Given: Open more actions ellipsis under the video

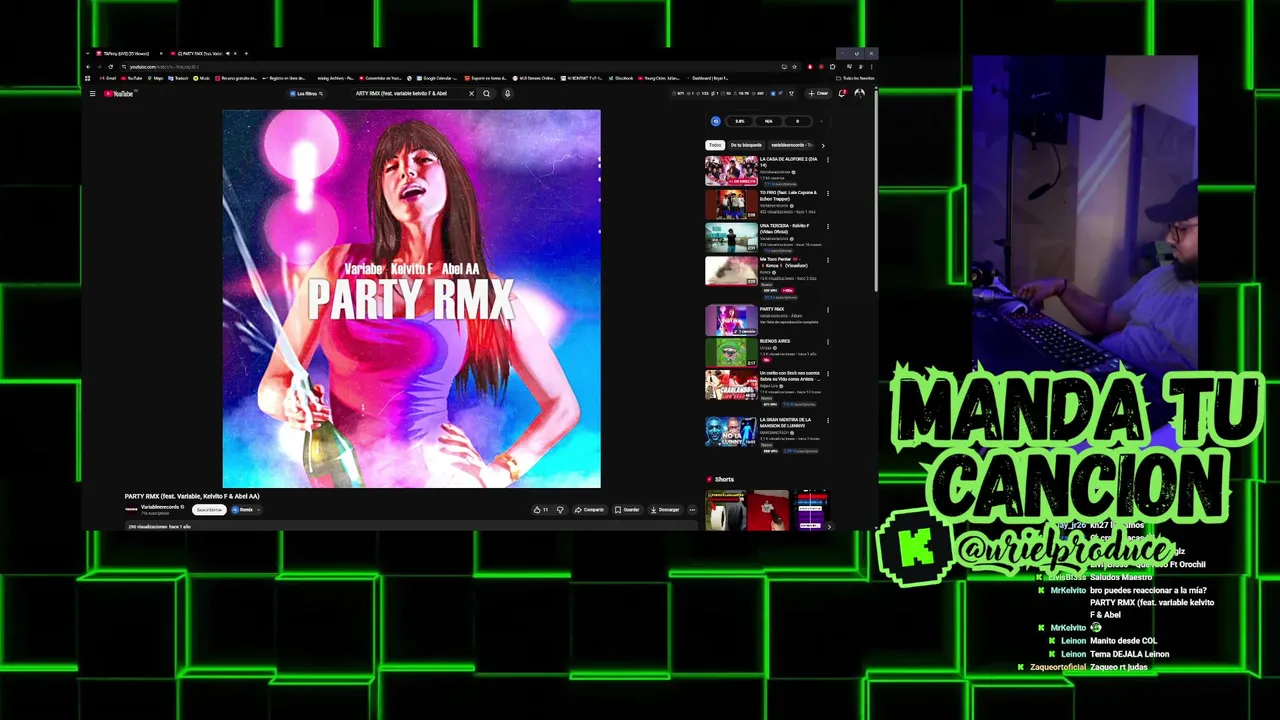Looking at the screenshot, I should click(x=692, y=510).
